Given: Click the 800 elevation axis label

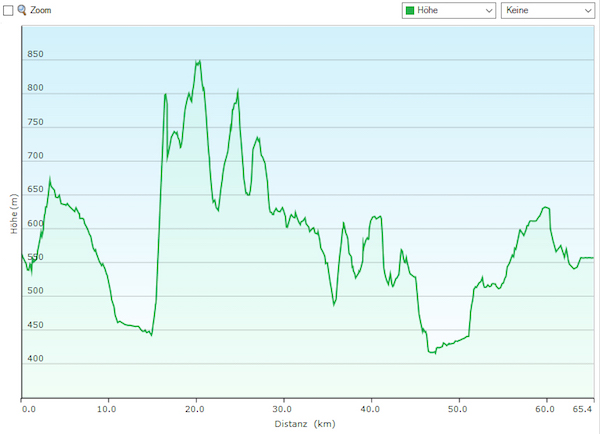Looking at the screenshot, I should point(35,88).
